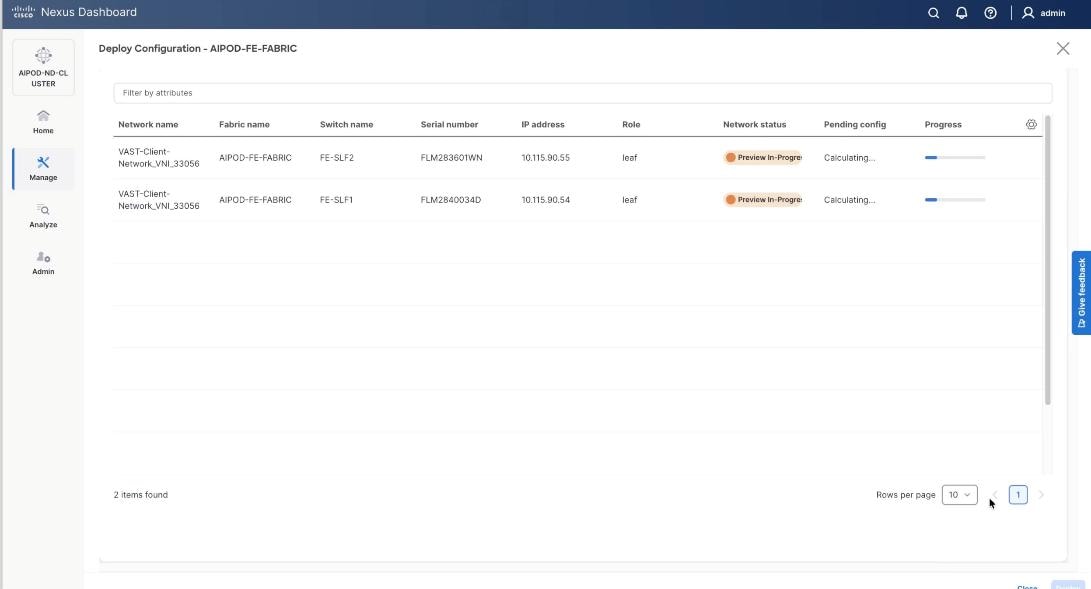
Task: Click leaf role in FE-SLF2 row
Action: coord(630,158)
